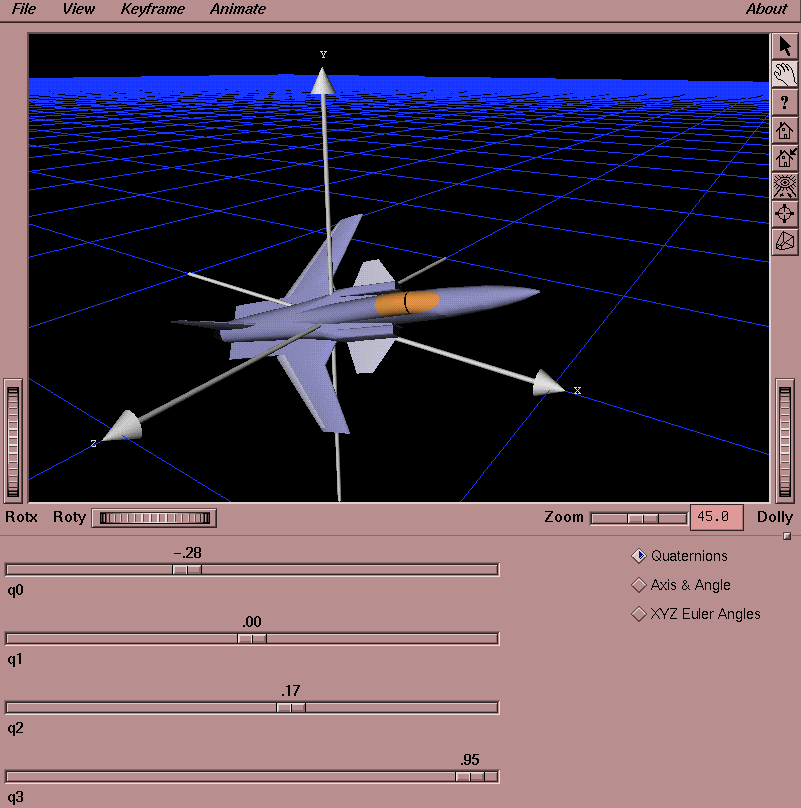Click the q0 label
This screenshot has width=801, height=808.
click(x=15, y=590)
